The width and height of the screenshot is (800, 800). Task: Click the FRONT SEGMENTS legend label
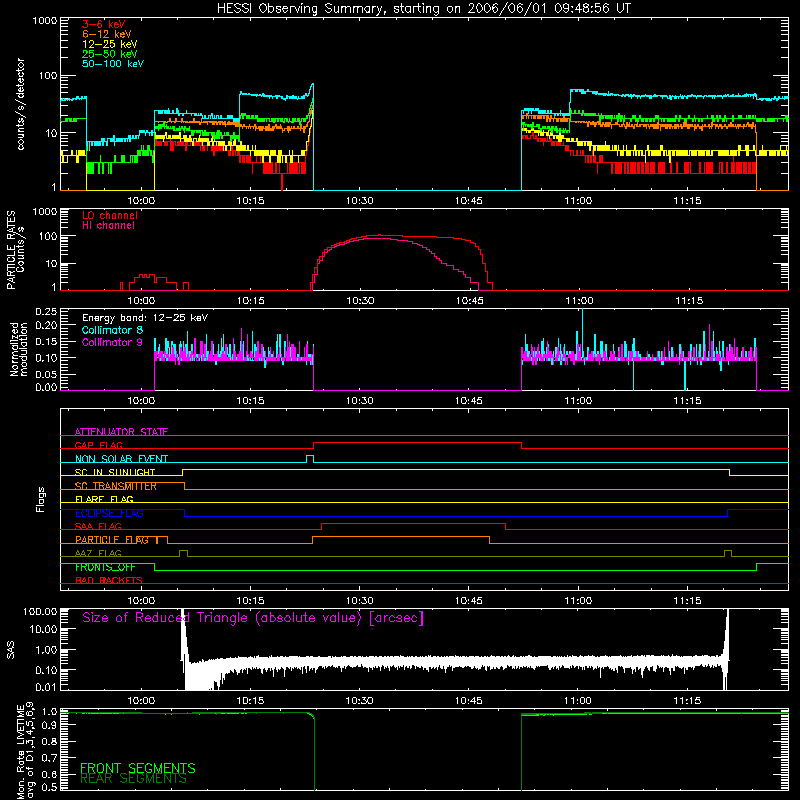pyautogui.click(x=138, y=768)
